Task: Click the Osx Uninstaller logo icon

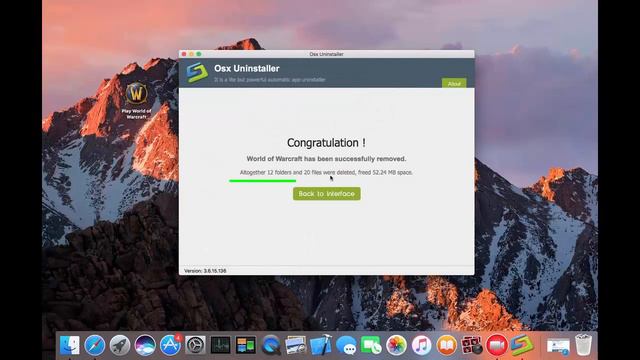Action: click(197, 73)
